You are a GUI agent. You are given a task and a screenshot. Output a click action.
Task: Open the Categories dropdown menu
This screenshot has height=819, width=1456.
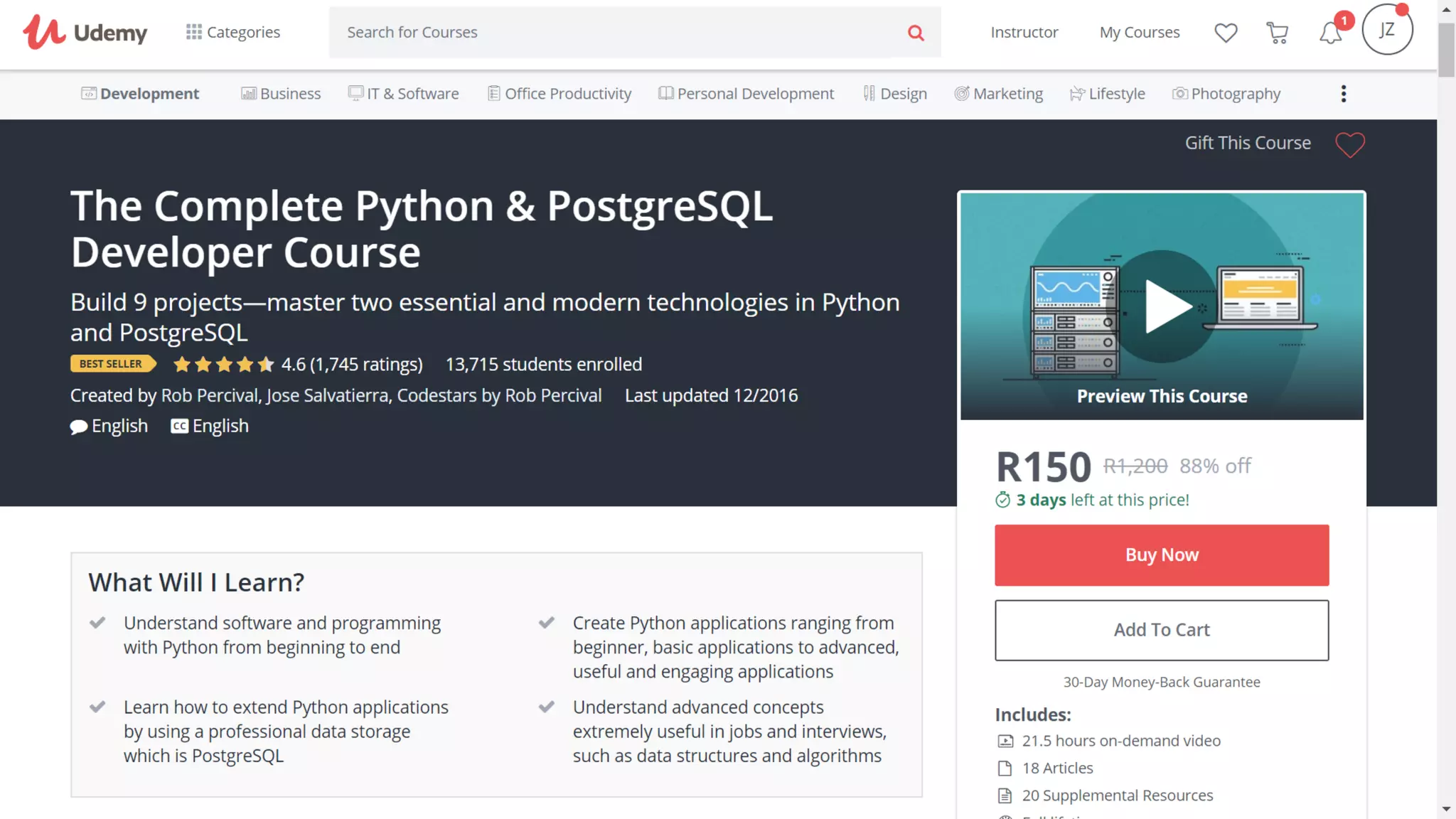tap(233, 32)
